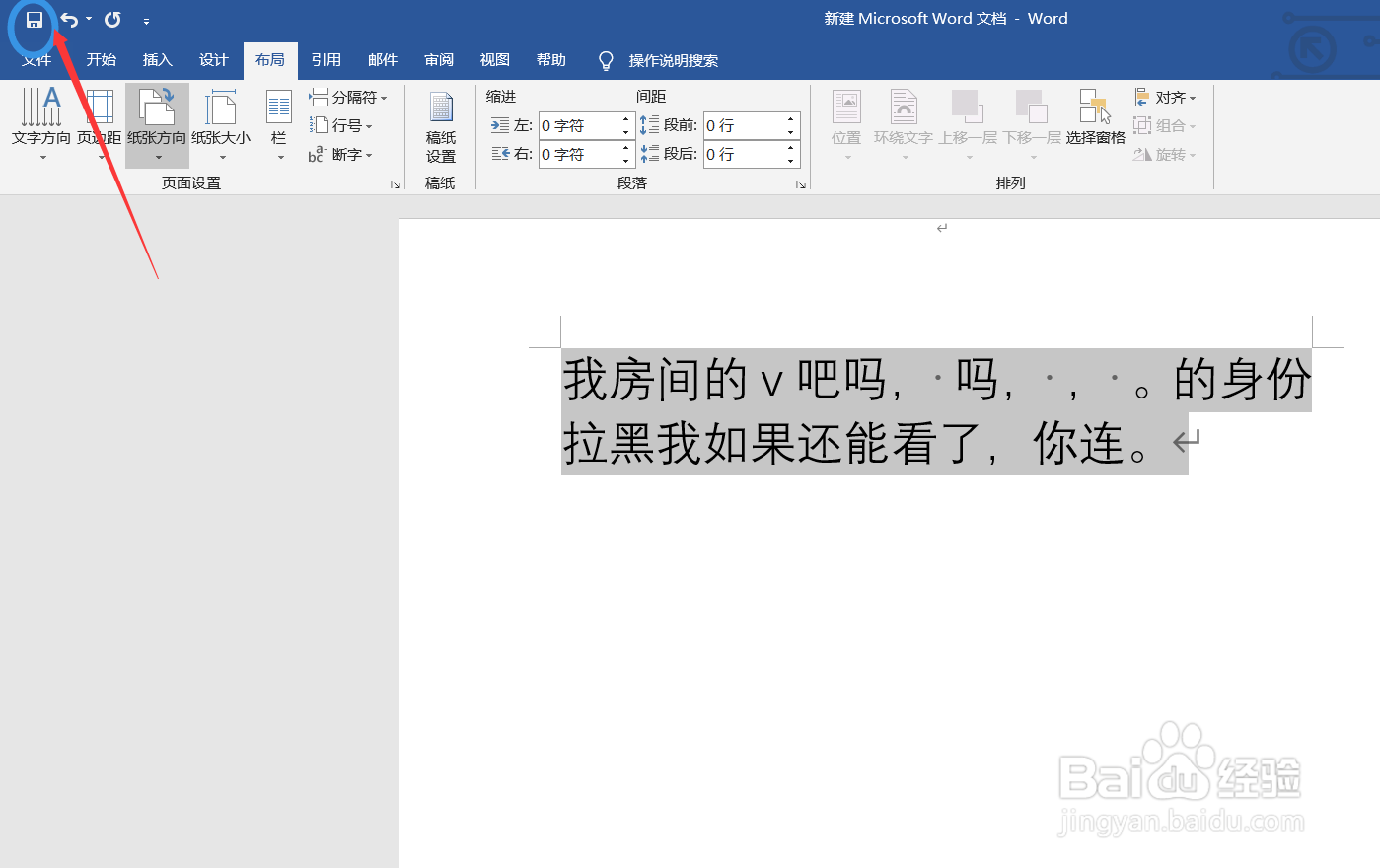Decrease right indent with down arrow
This screenshot has height=868, width=1380.
626,161
